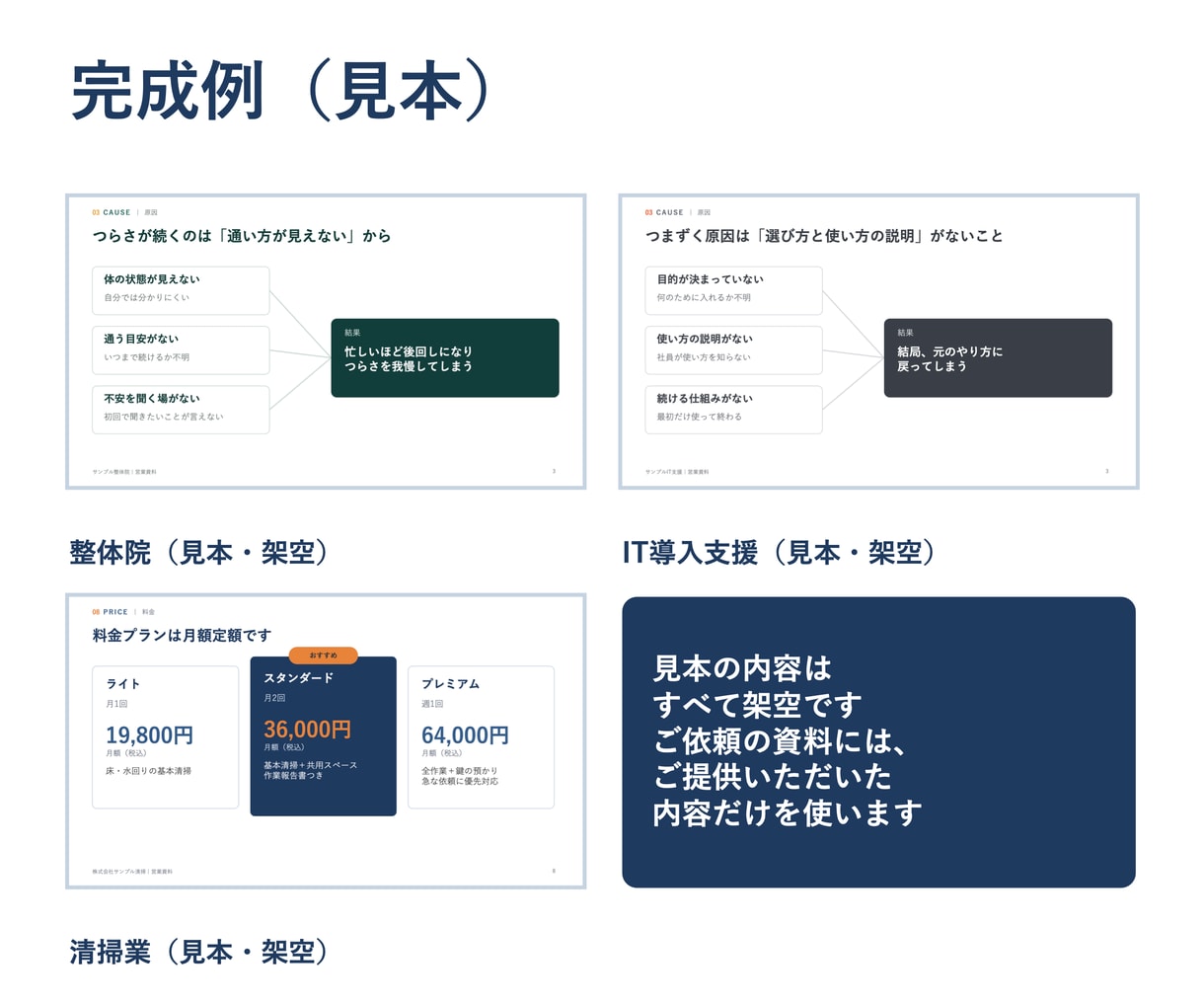Open the 整体院 sample slide thumbnail
Screen dimensions: 1204x1003
tap(326, 342)
